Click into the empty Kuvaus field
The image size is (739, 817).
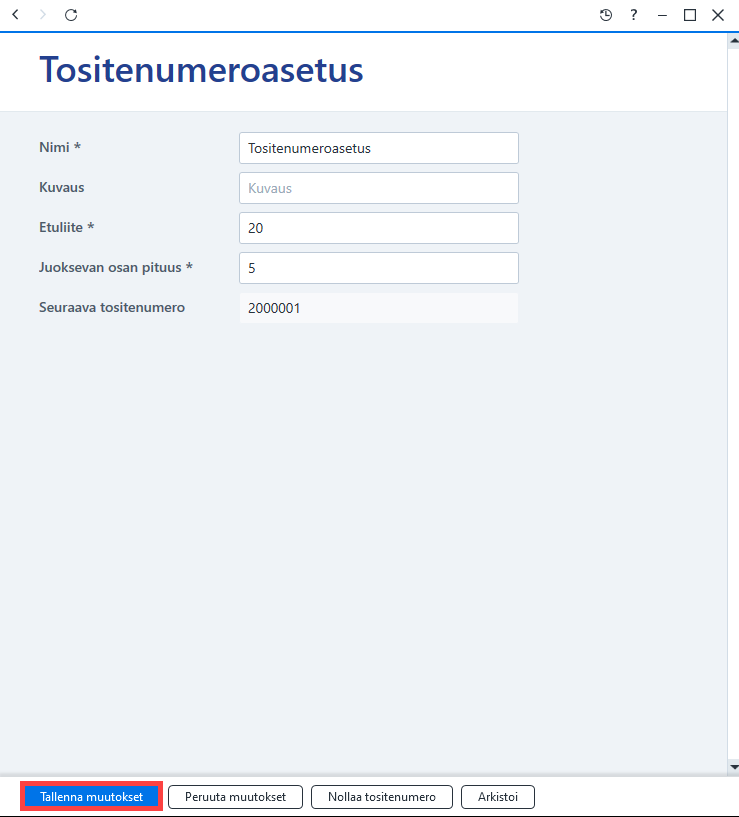point(379,188)
